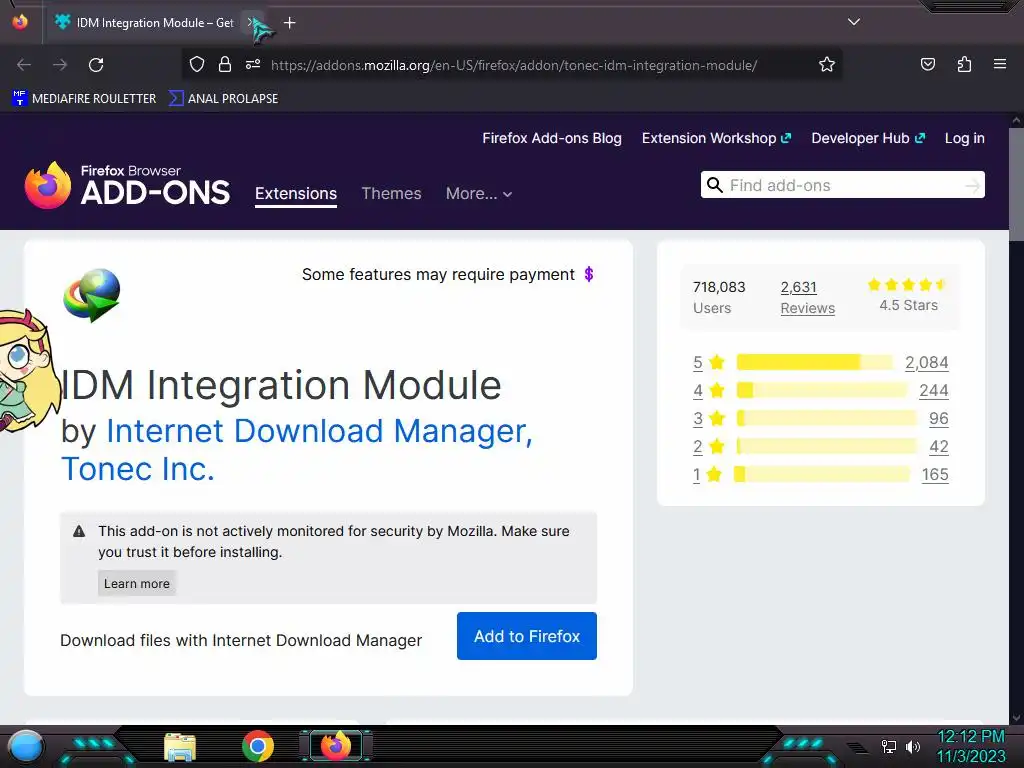Click the IDM add-on globe icon
Viewport: 1024px width, 768px height.
coord(92,295)
